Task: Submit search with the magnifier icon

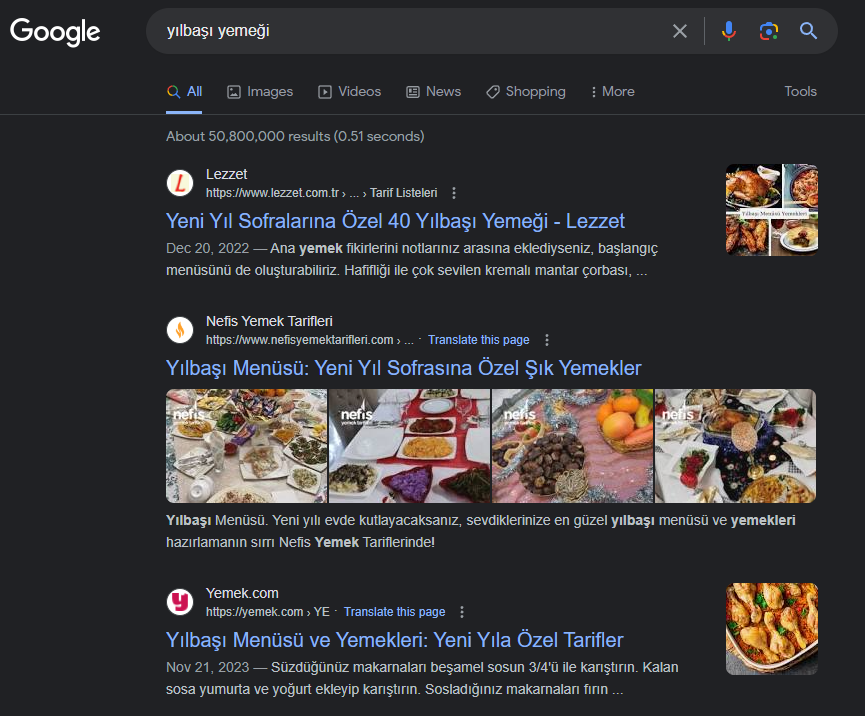Action: pyautogui.click(x=808, y=31)
